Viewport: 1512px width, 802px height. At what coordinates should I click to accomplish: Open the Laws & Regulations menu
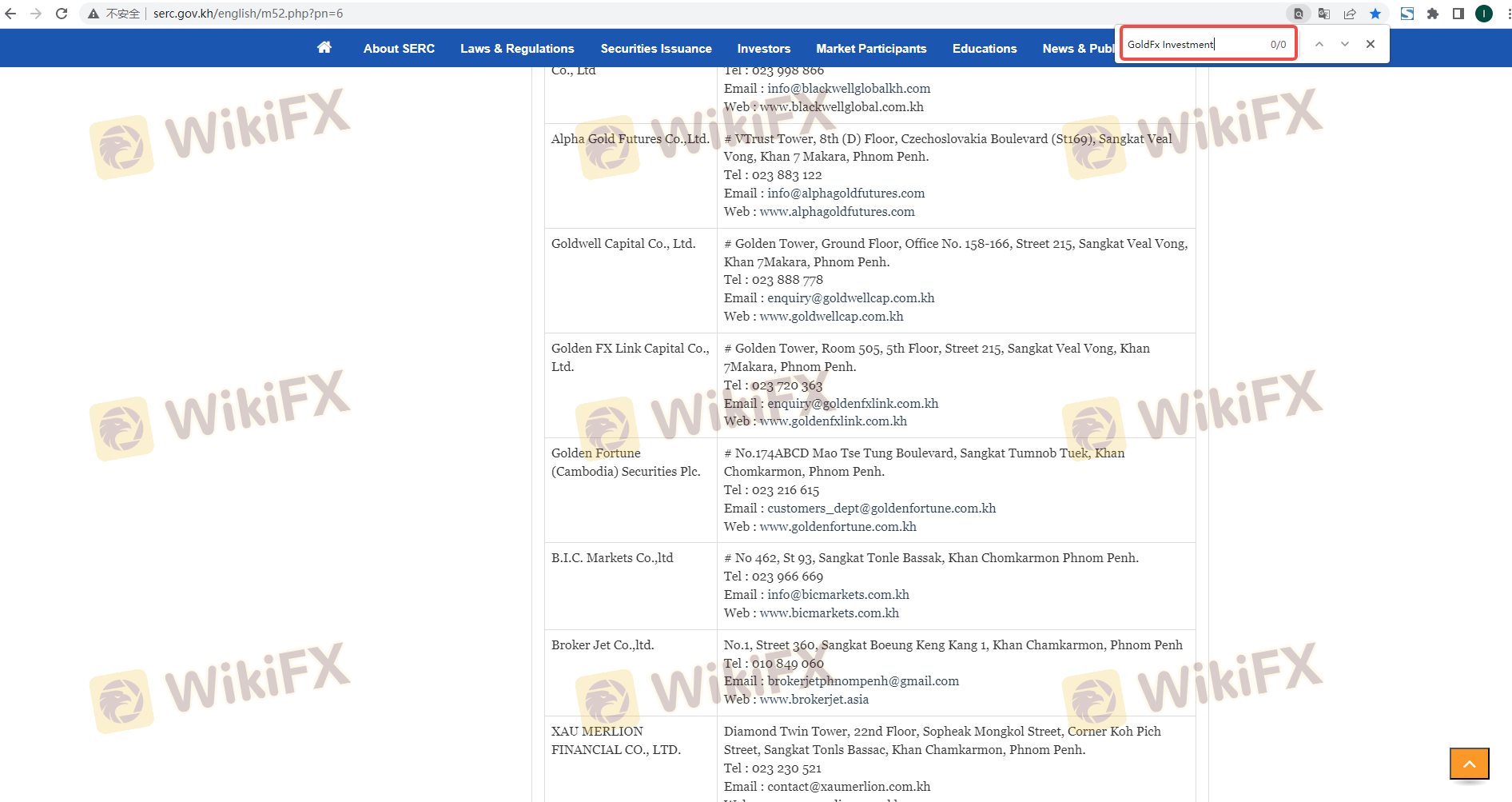[x=517, y=49]
